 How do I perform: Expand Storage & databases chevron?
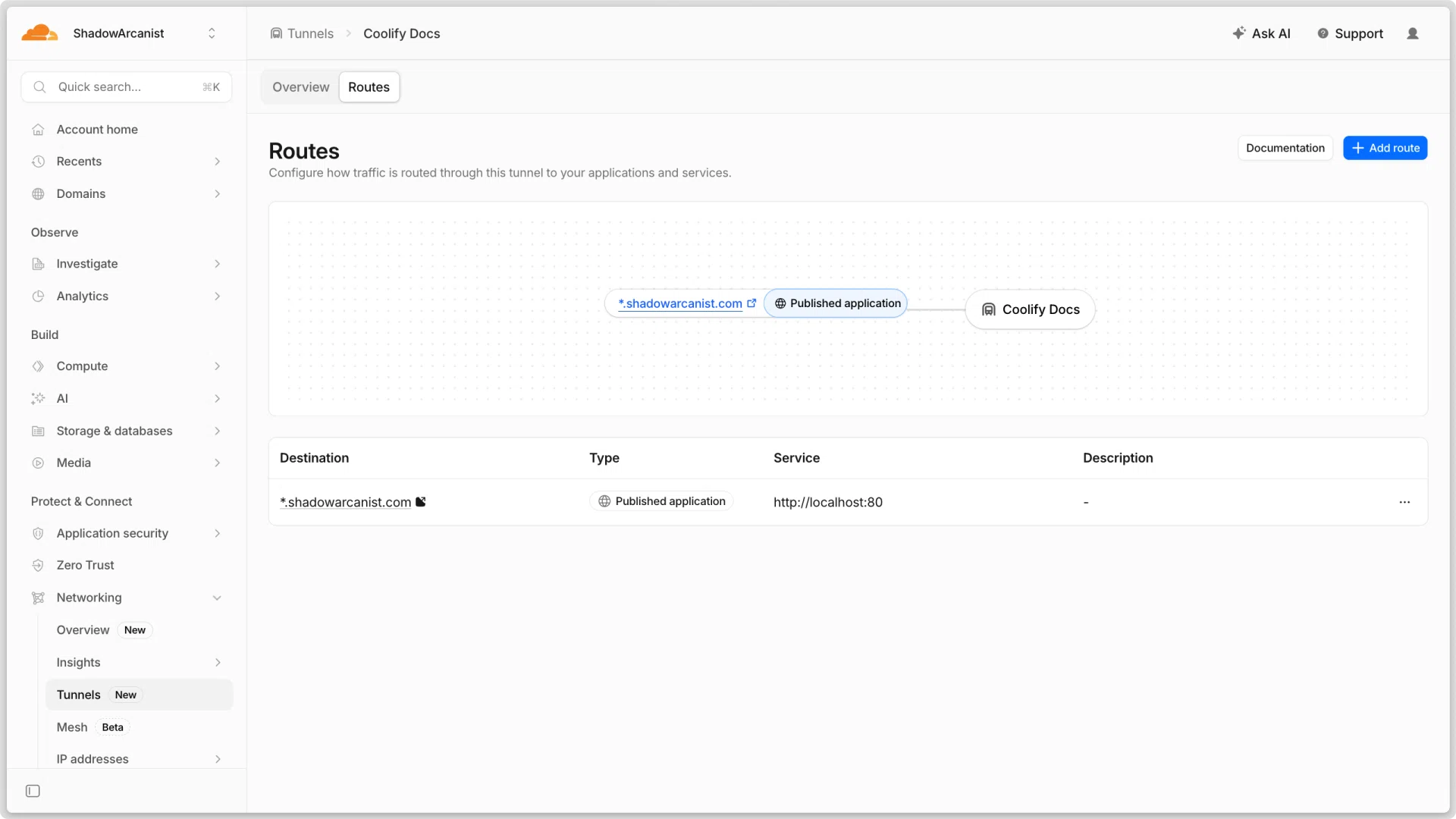click(x=218, y=431)
